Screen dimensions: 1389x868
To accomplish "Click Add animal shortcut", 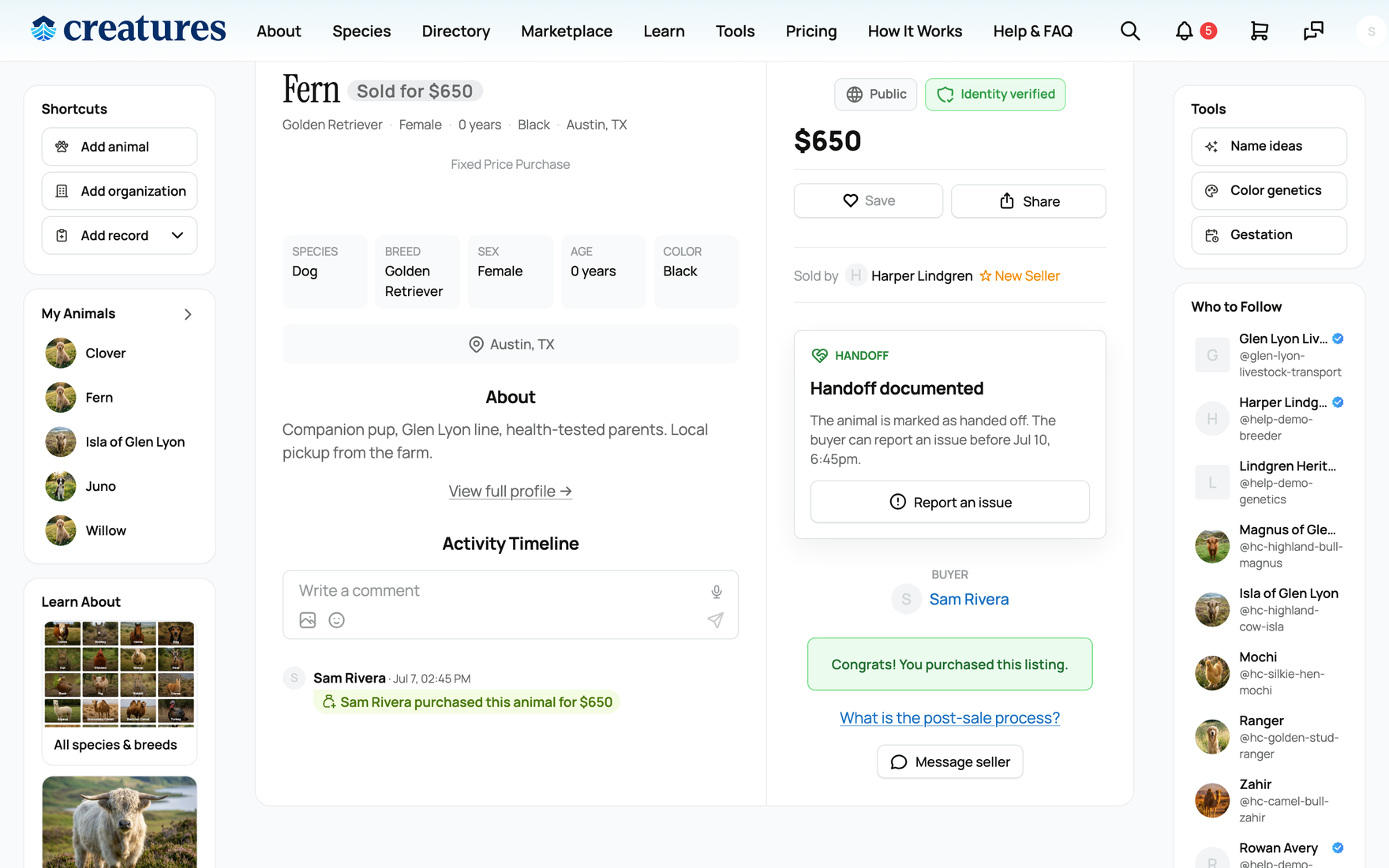I will [119, 147].
